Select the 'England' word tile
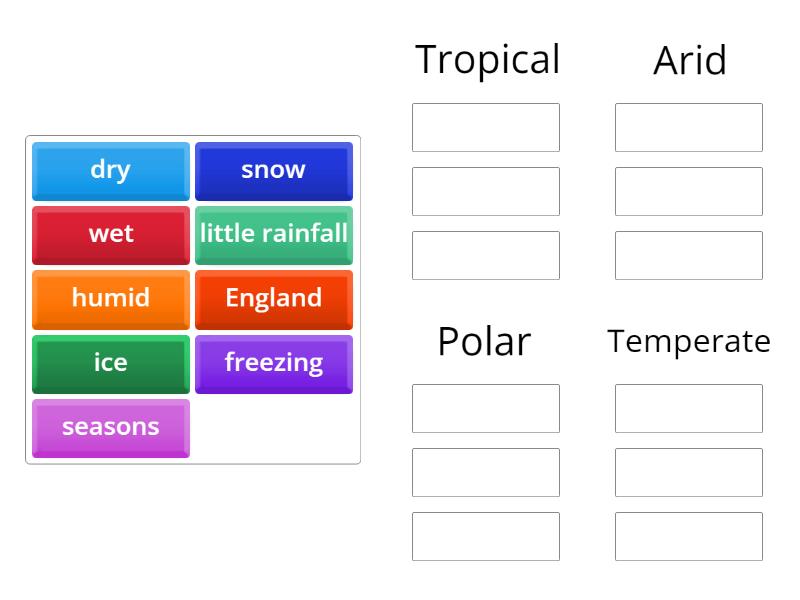The image size is (800, 600). pos(274,298)
